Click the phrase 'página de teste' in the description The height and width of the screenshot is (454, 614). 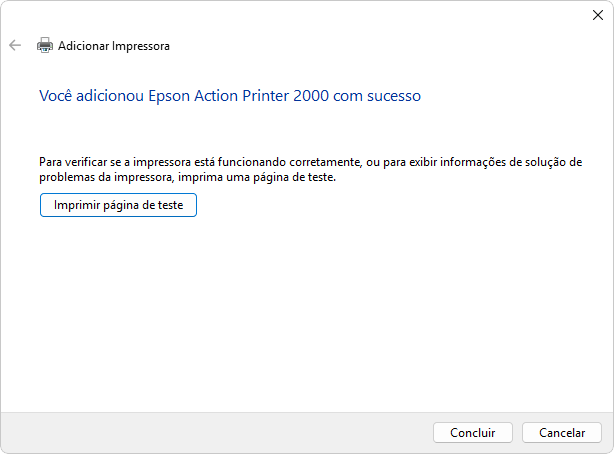coord(294,177)
